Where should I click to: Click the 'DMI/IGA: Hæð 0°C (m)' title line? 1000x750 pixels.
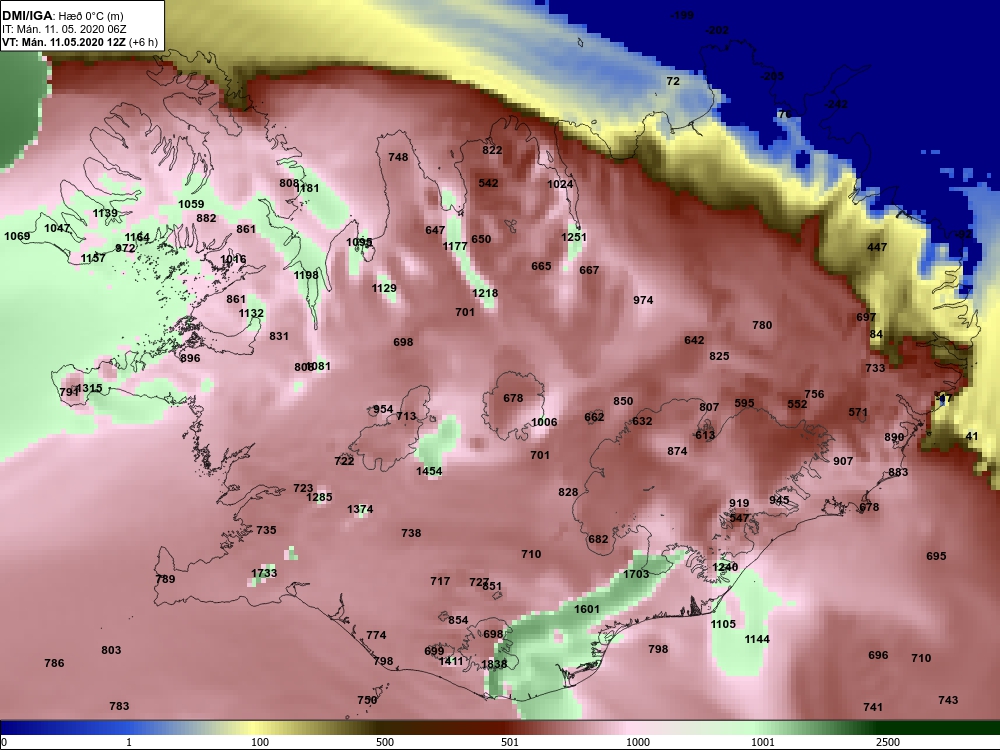[63, 16]
